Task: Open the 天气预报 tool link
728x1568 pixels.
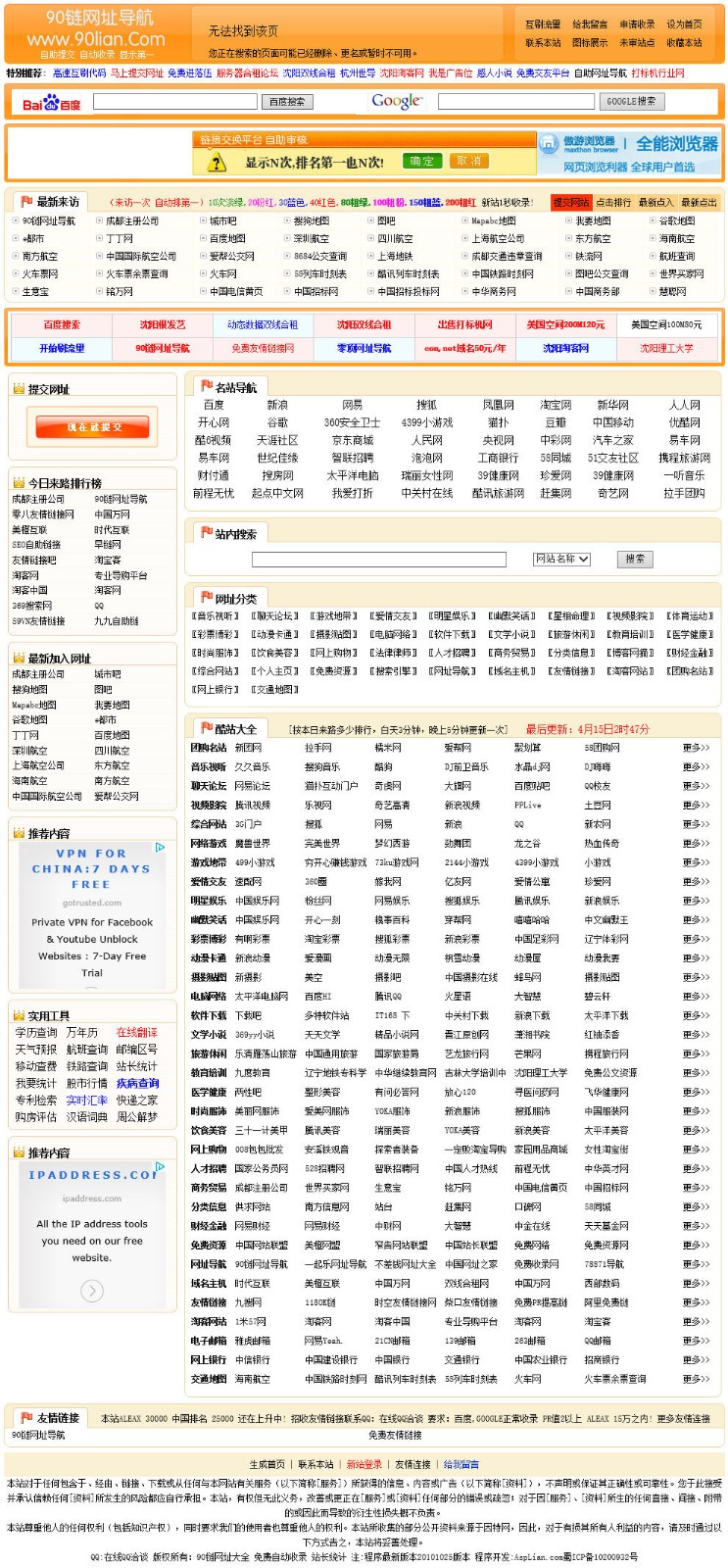Action: click(36, 1050)
